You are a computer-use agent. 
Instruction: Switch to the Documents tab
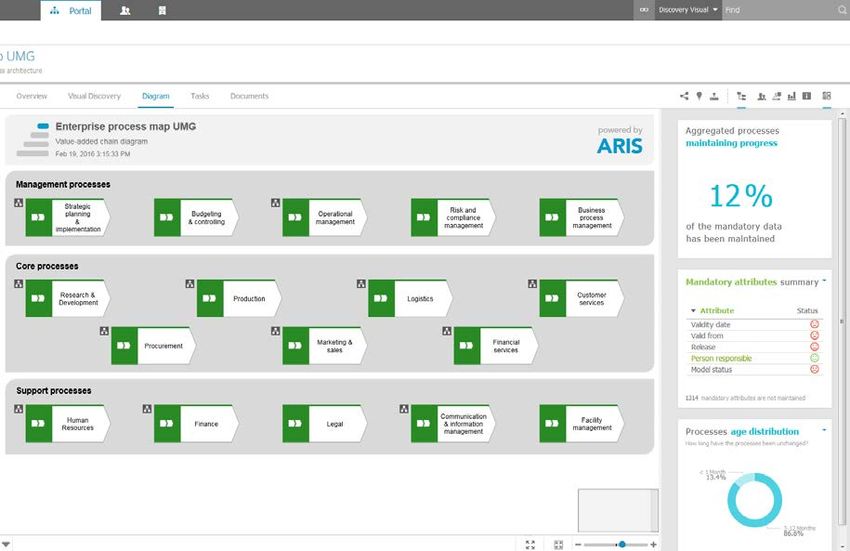pyautogui.click(x=249, y=96)
